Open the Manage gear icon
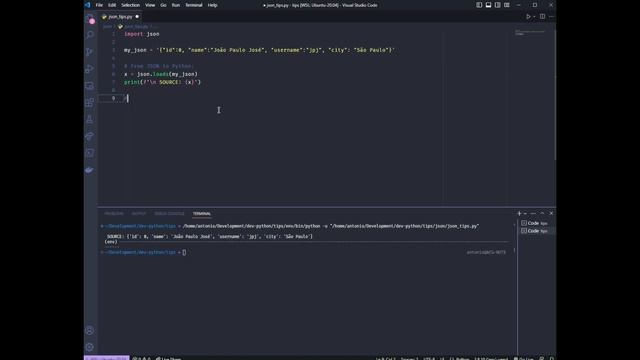The image size is (640, 360). pyautogui.click(x=90, y=347)
